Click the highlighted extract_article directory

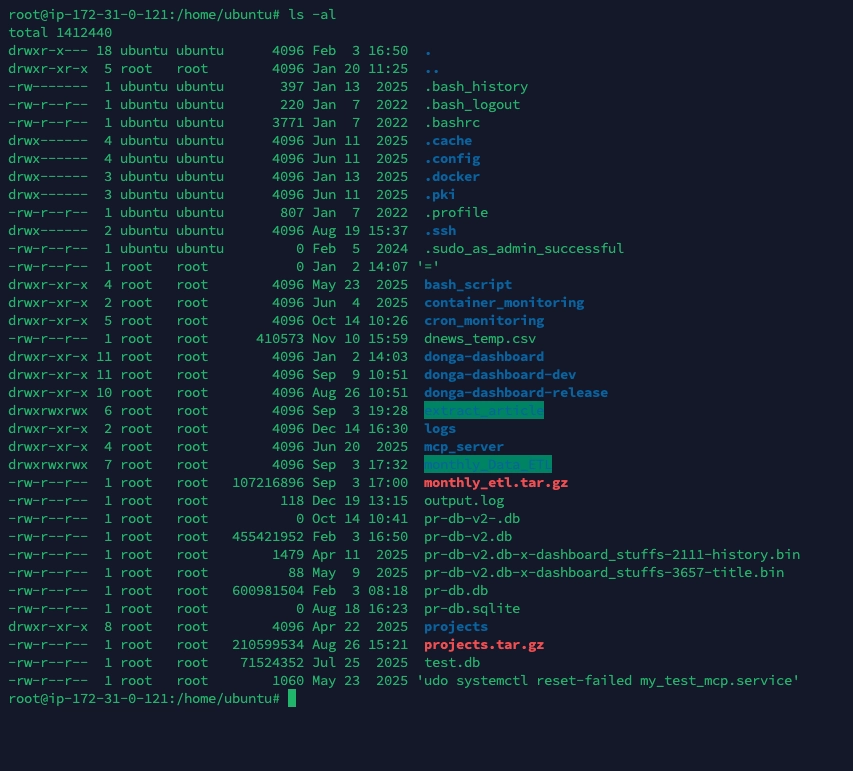point(484,410)
